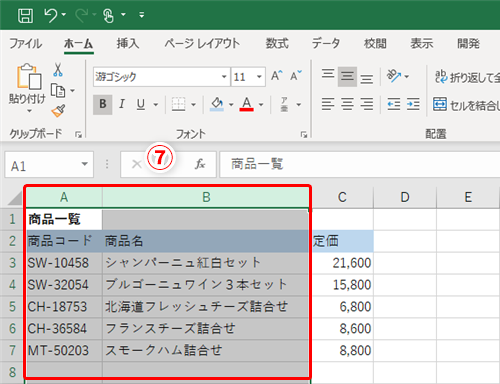Open the Undo history dropdown arrow

tap(64, 15)
